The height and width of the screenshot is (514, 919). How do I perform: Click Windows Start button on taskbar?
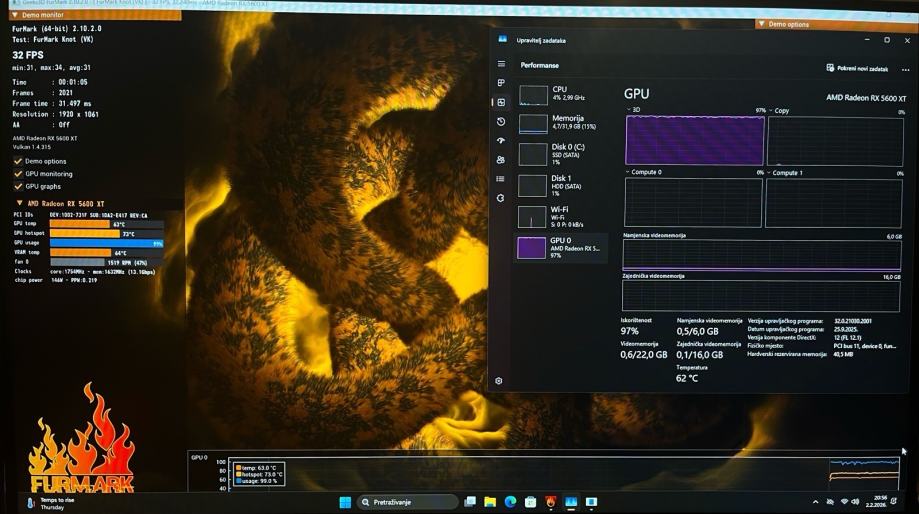345,502
